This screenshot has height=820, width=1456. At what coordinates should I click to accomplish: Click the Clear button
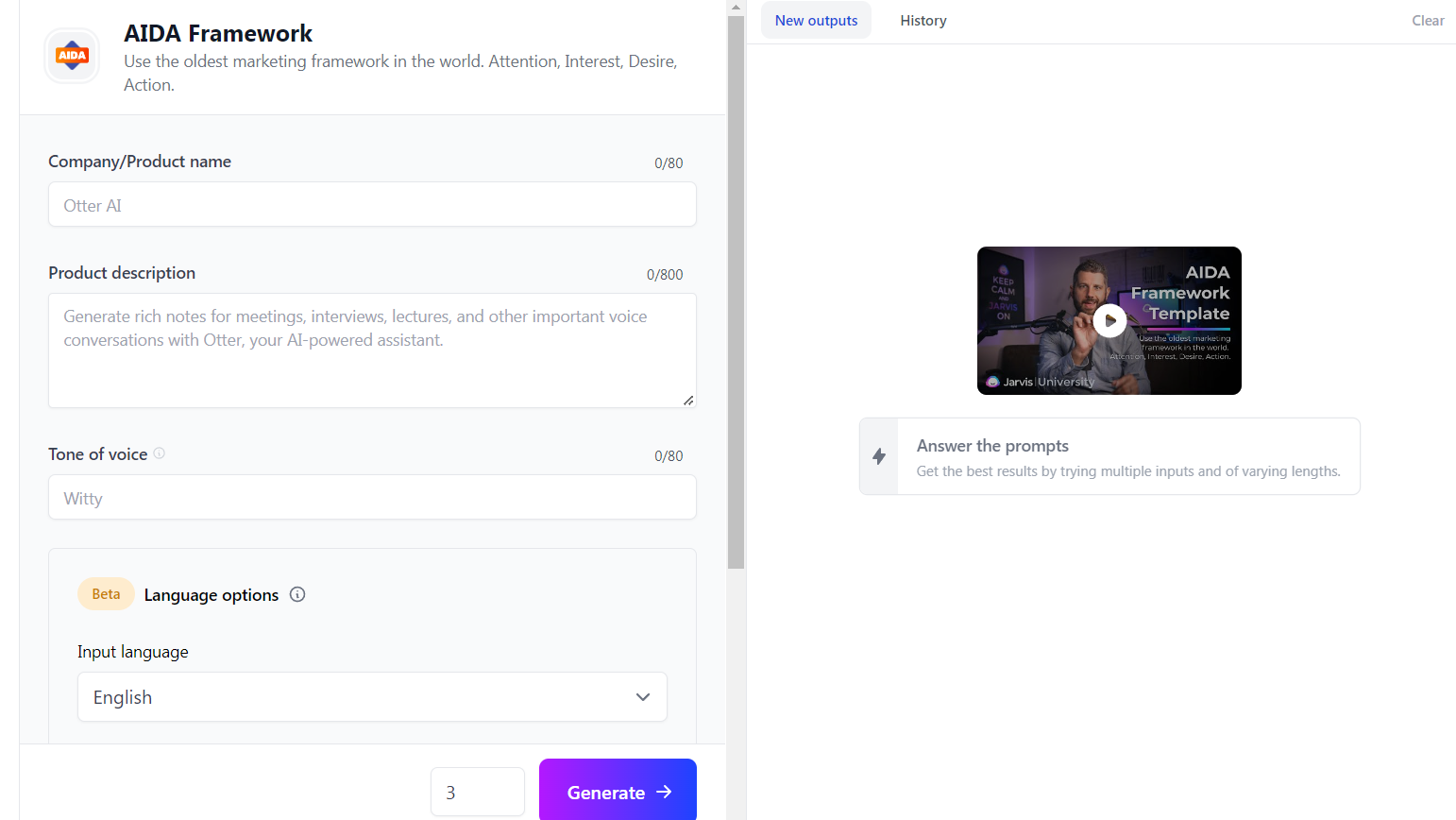(1428, 21)
